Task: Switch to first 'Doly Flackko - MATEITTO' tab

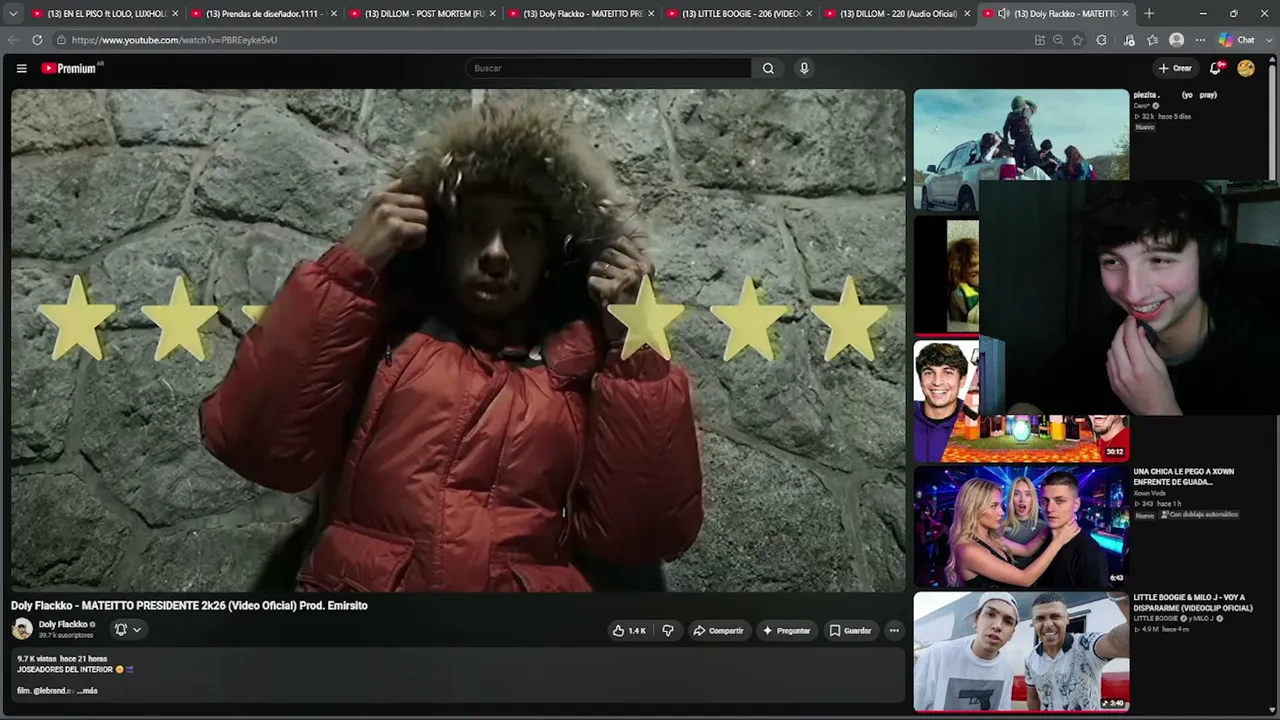Action: [x=580, y=14]
